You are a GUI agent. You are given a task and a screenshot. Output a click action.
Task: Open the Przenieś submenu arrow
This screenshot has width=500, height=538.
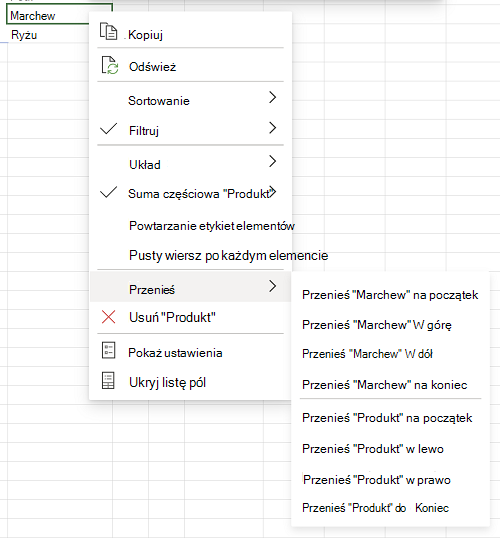click(x=272, y=286)
